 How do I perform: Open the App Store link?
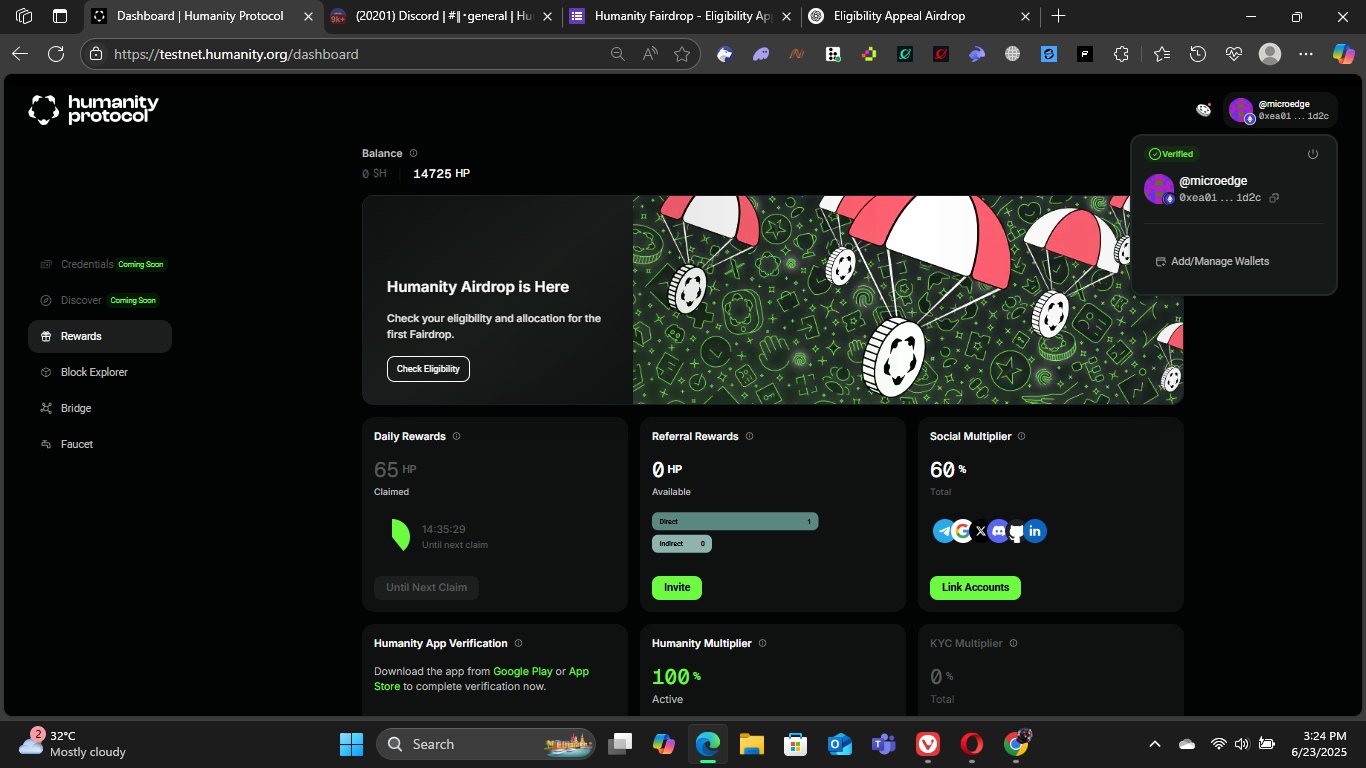481,679
